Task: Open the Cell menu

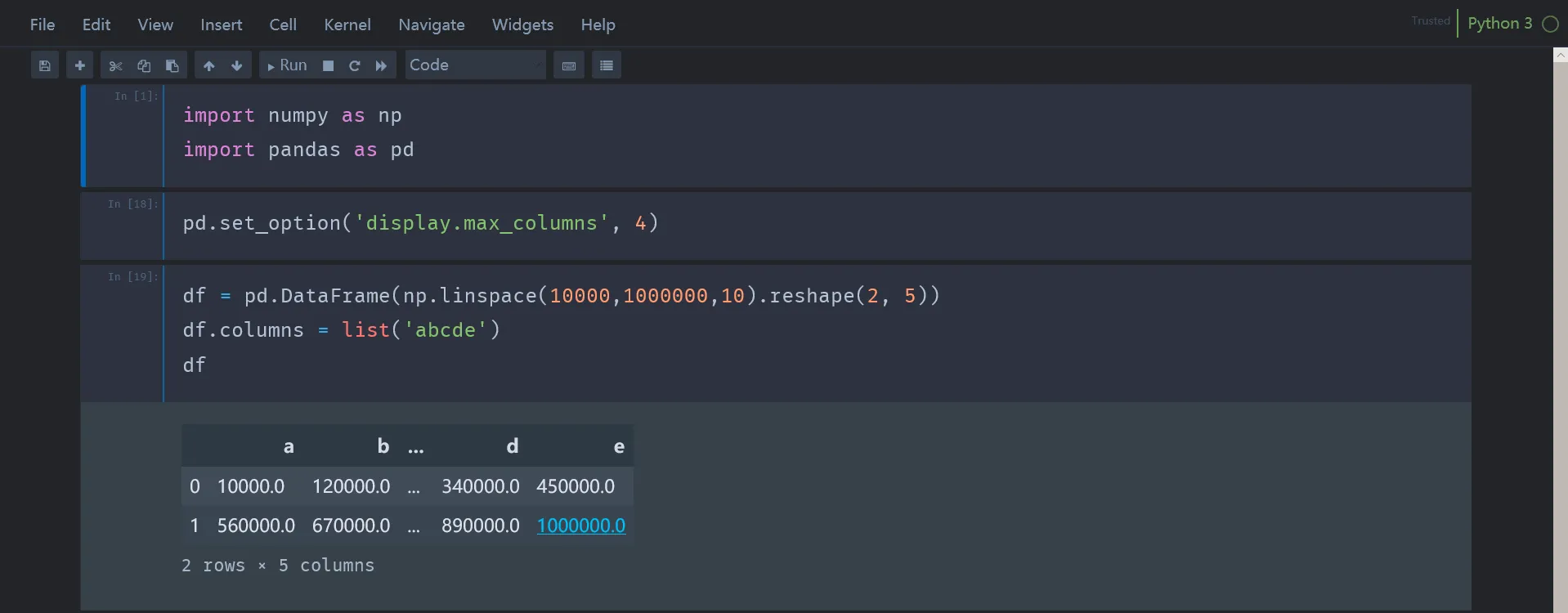Action: coord(283,25)
